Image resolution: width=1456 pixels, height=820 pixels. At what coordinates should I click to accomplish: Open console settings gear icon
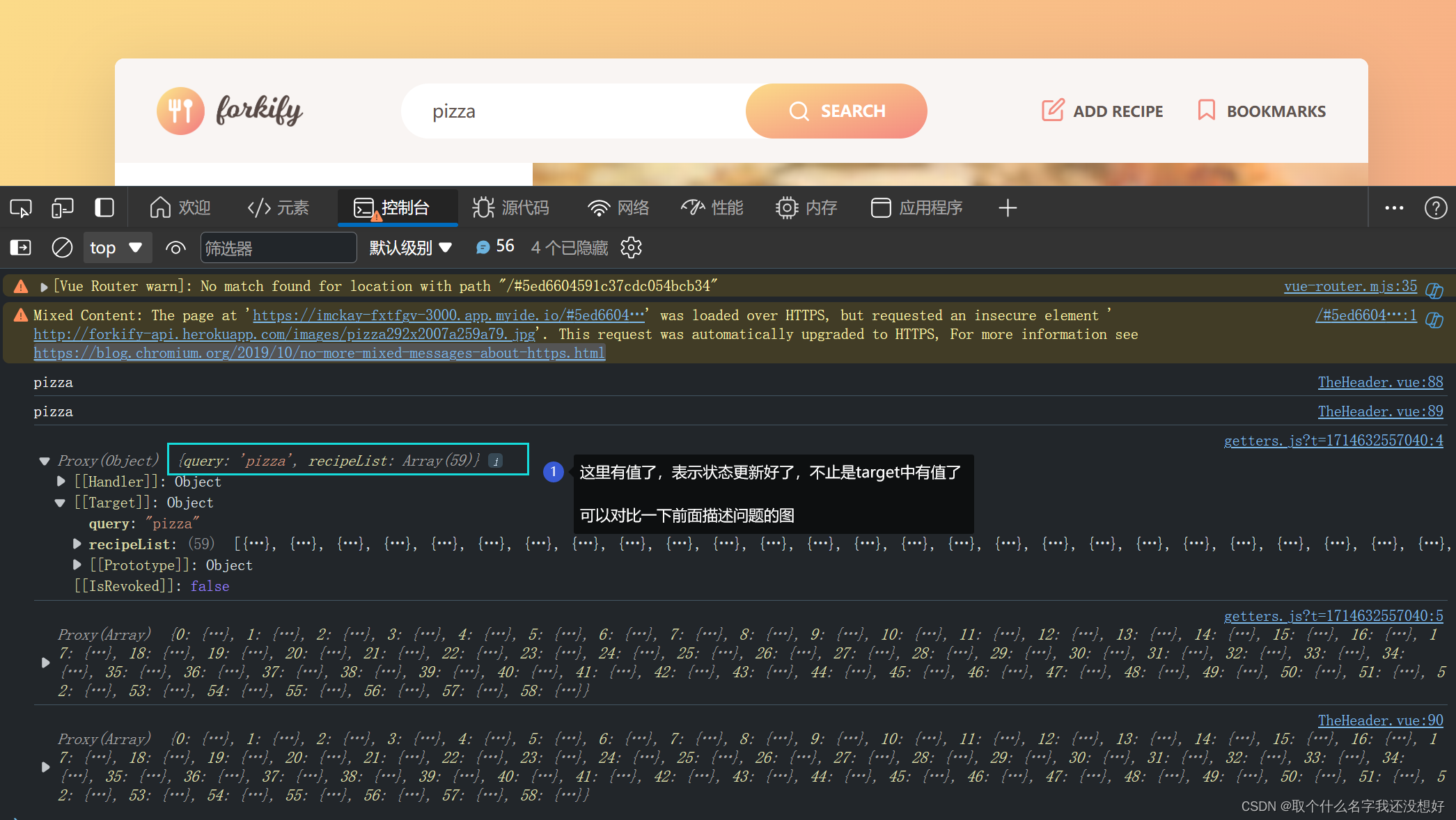[x=631, y=247]
